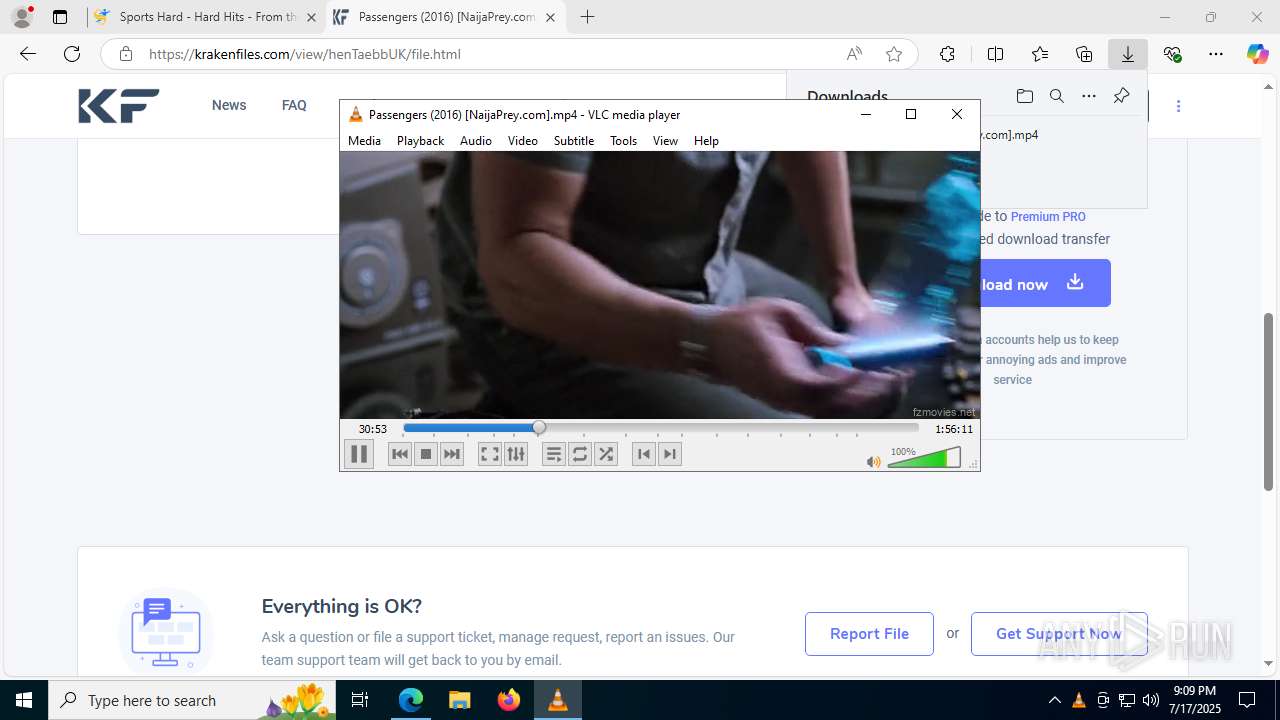Image resolution: width=1280 pixels, height=720 pixels.
Task: Open the FAQ page link
Action: click(x=294, y=105)
